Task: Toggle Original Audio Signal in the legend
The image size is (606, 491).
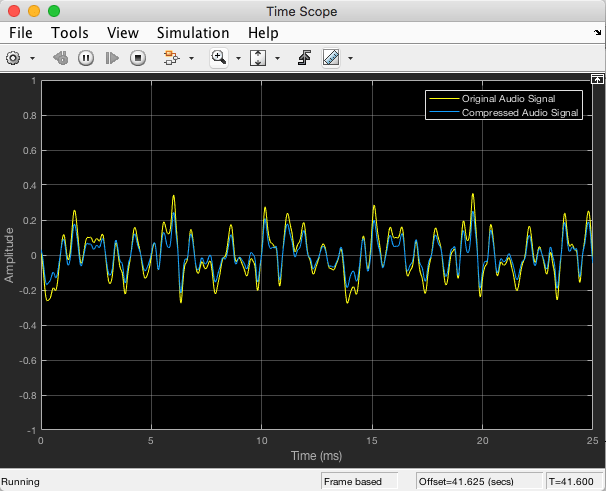Action: coord(508,99)
